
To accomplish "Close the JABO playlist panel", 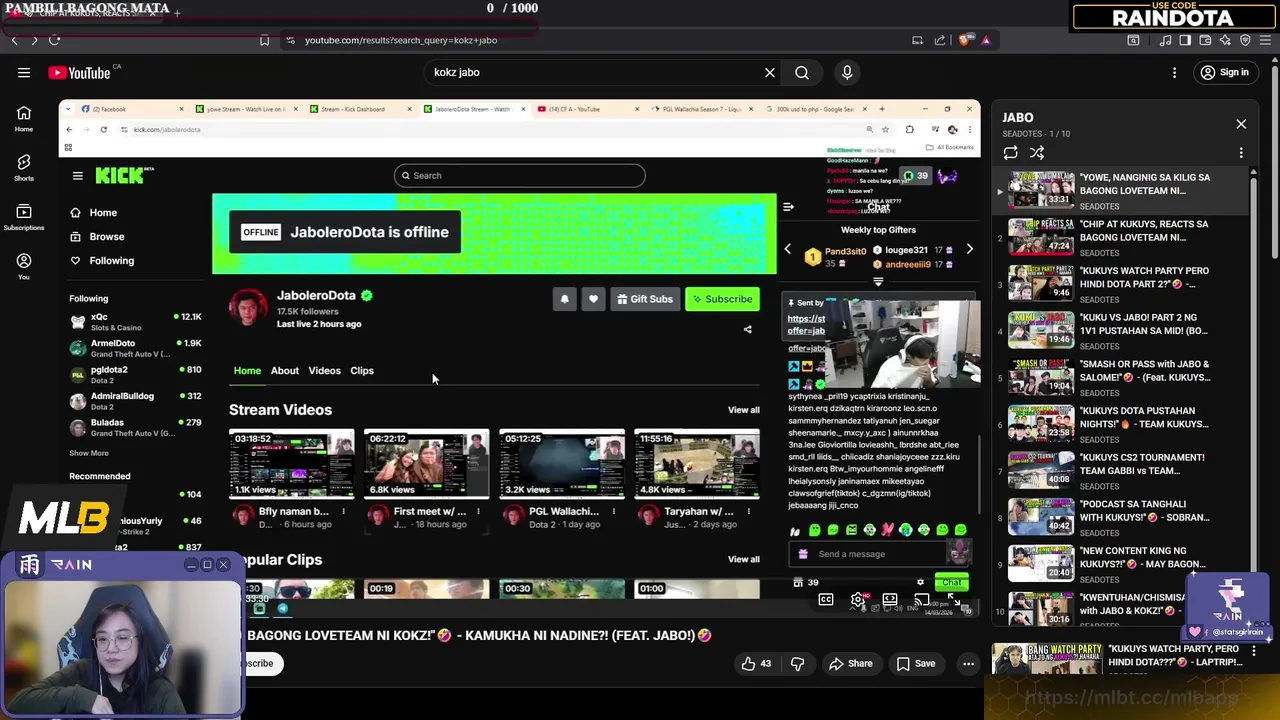I will pos(1241,124).
